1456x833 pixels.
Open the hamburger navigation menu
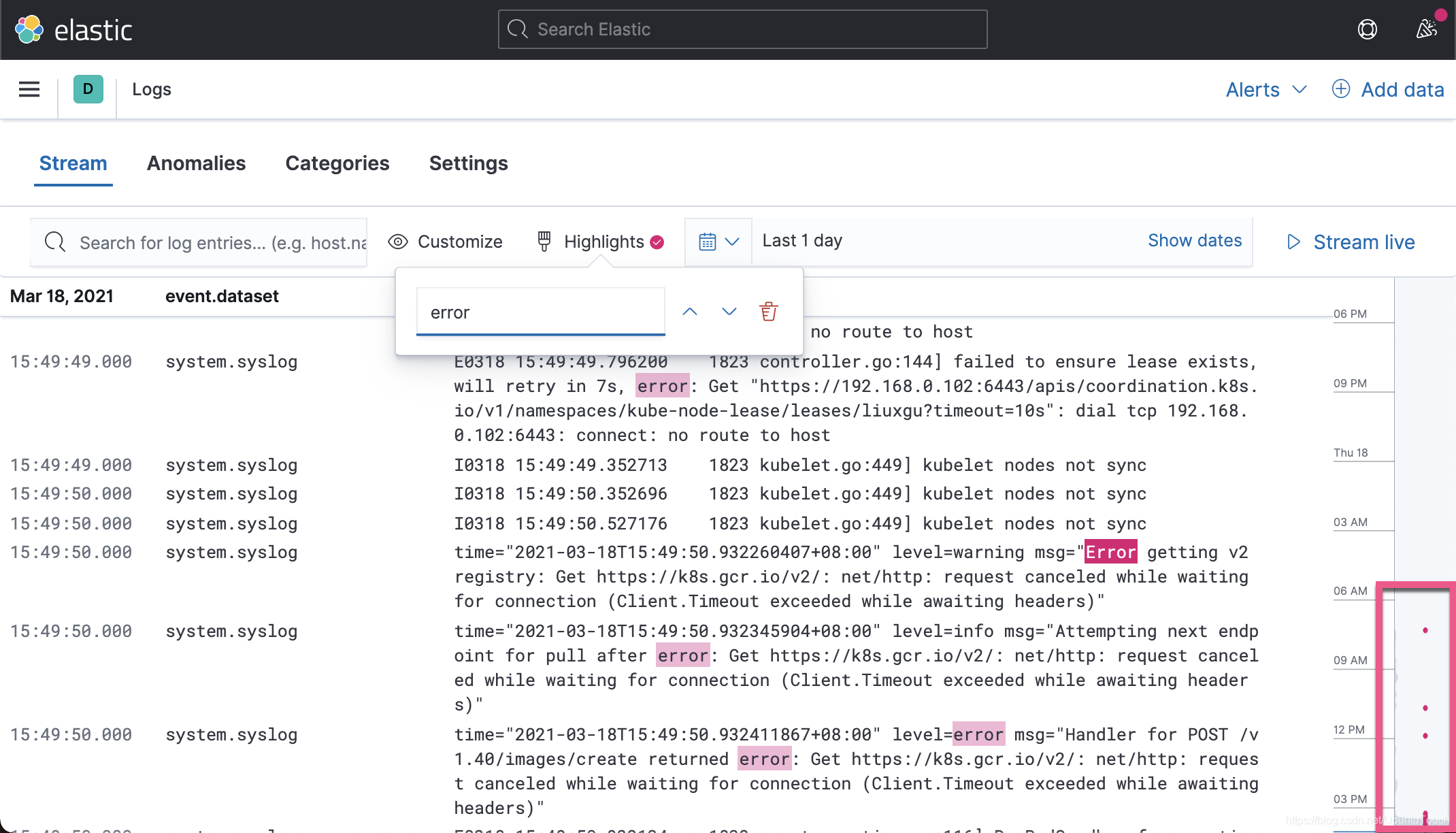tap(29, 89)
